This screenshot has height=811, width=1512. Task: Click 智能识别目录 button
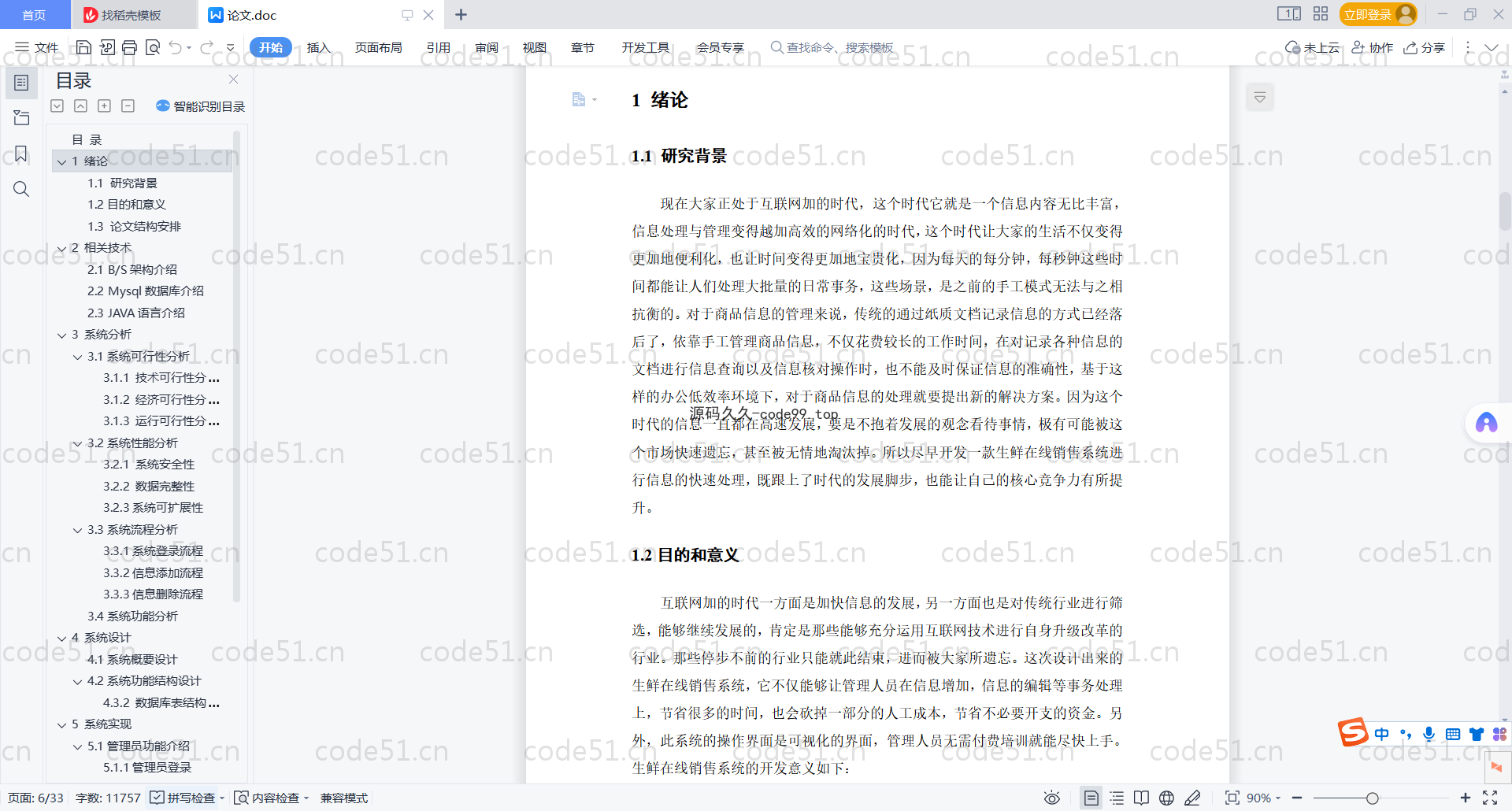(201, 106)
